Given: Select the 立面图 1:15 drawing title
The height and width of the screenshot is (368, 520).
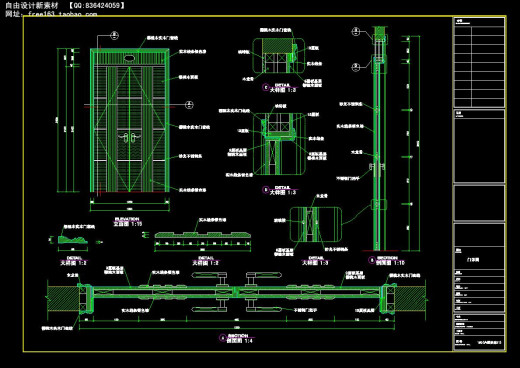Looking at the screenshot, I should (128, 224).
